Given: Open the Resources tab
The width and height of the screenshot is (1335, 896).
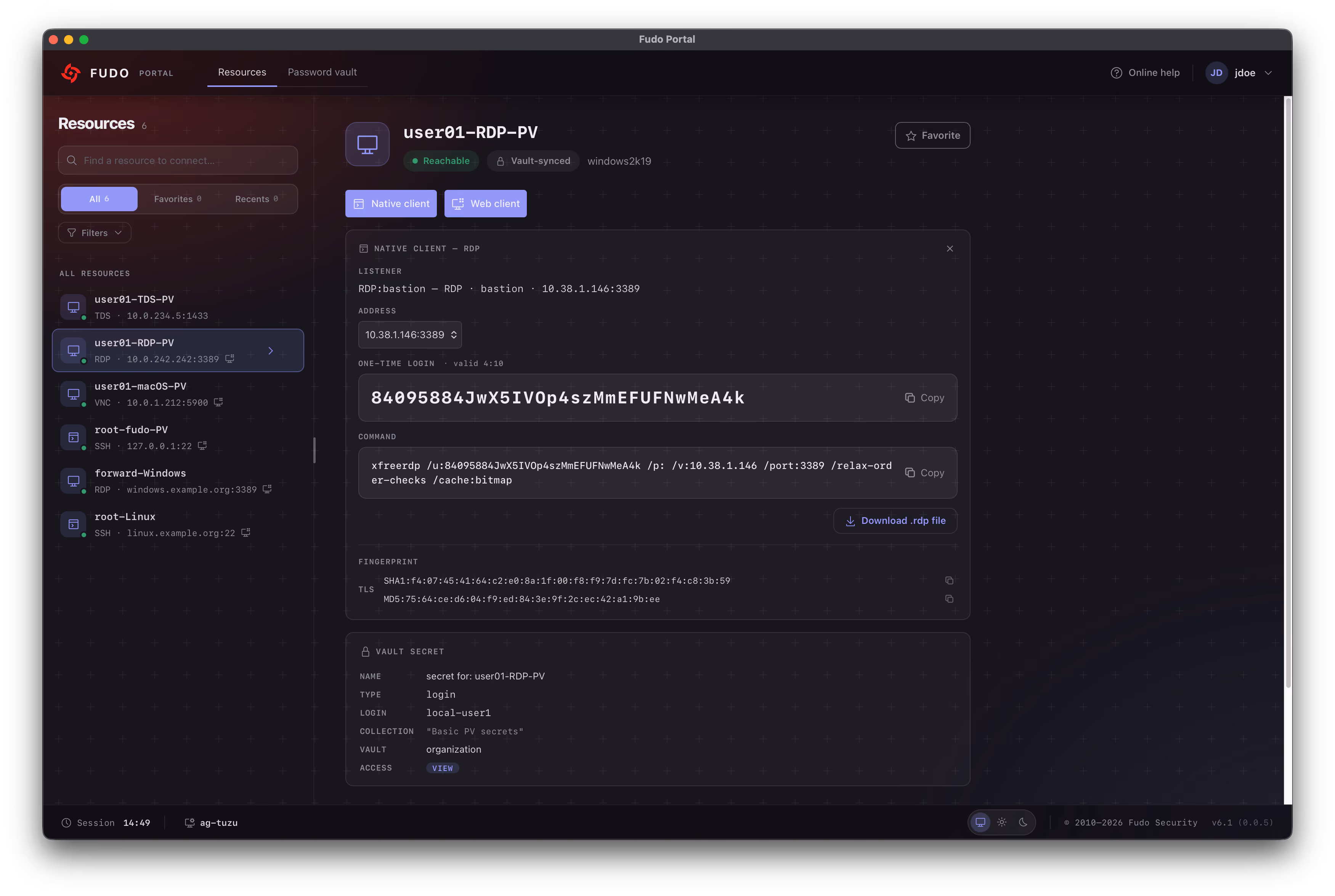Looking at the screenshot, I should coord(242,72).
